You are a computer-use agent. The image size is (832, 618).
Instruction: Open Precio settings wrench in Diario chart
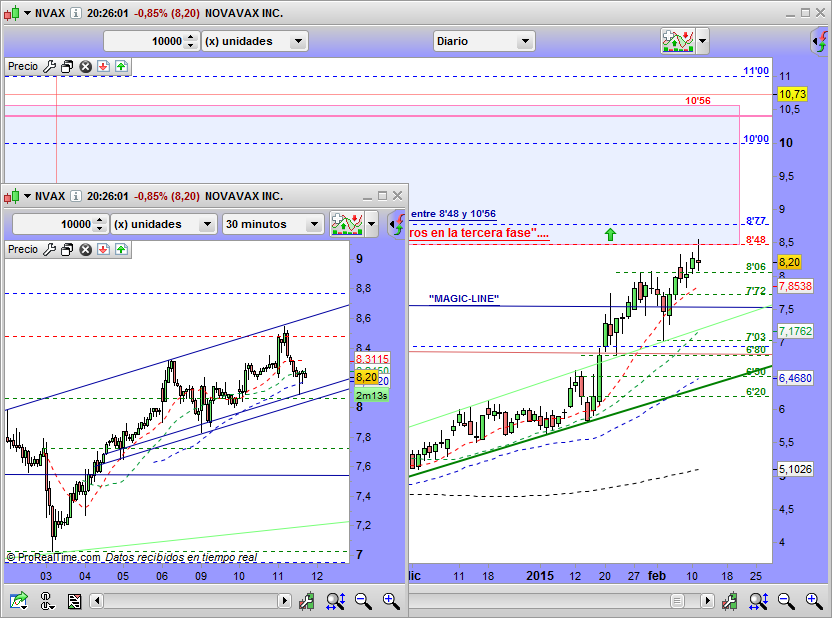coord(49,66)
